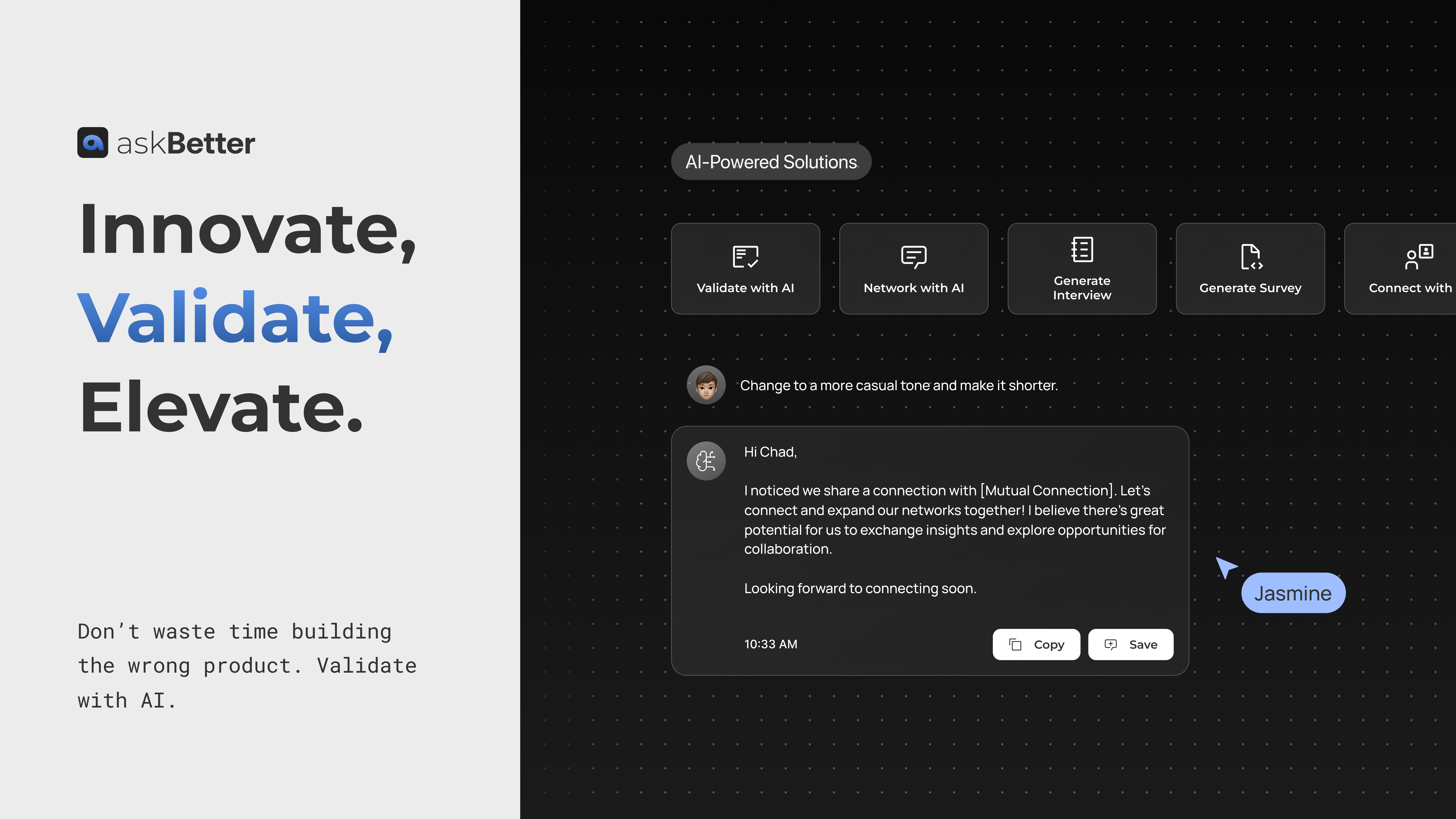This screenshot has width=1456, height=819.
Task: Toggle the Validate with AI panel
Action: (745, 268)
